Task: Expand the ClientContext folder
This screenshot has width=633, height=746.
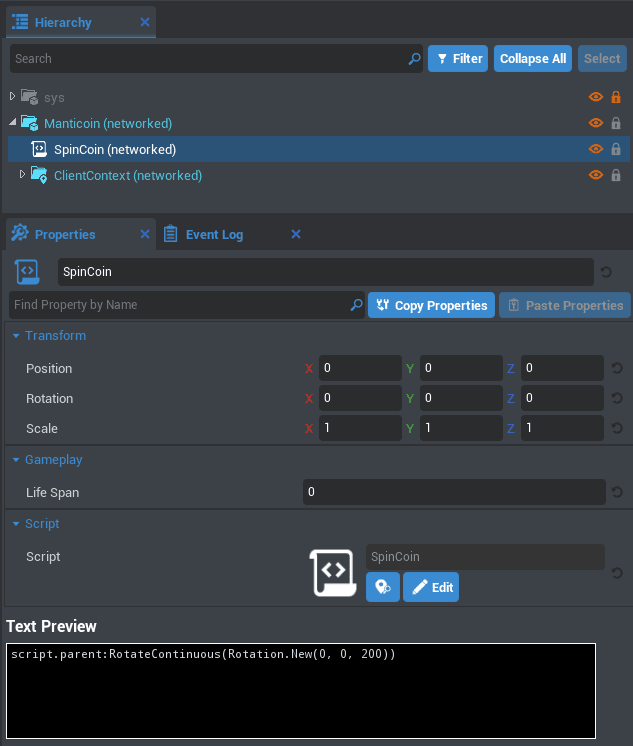Action: (x=22, y=174)
